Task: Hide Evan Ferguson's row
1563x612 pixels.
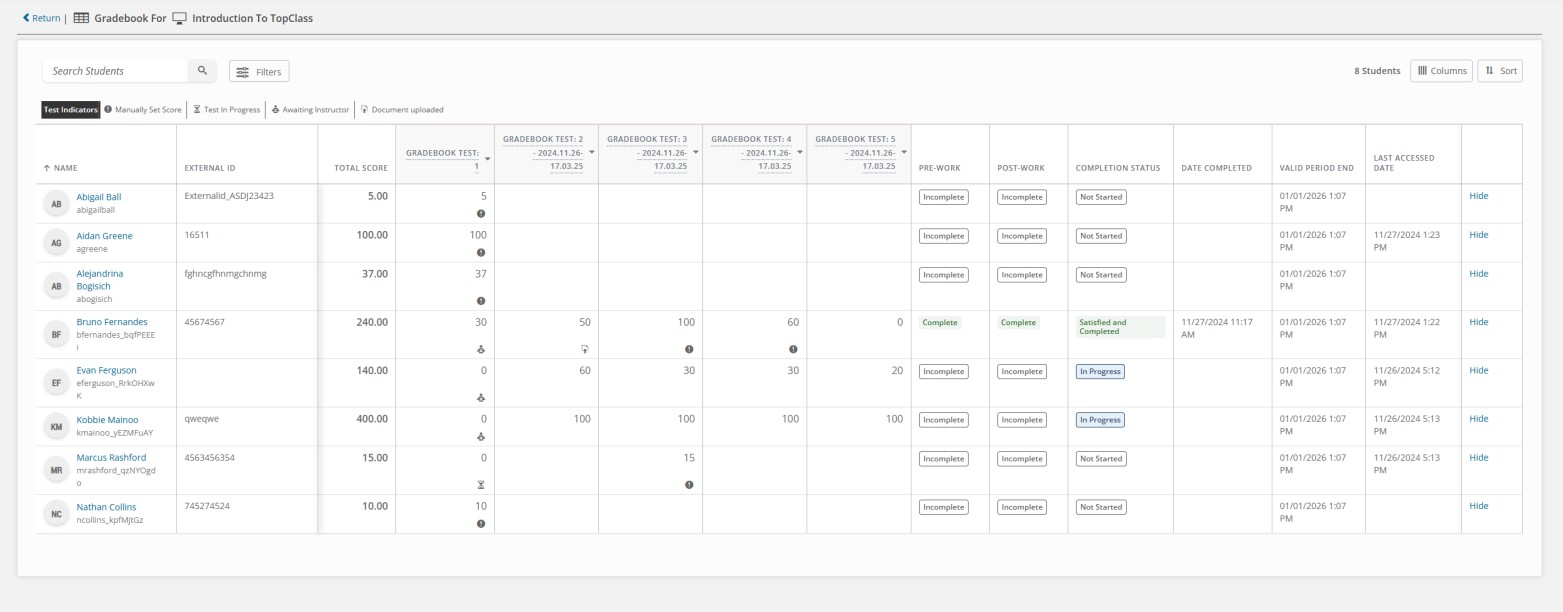Action: coord(1479,370)
